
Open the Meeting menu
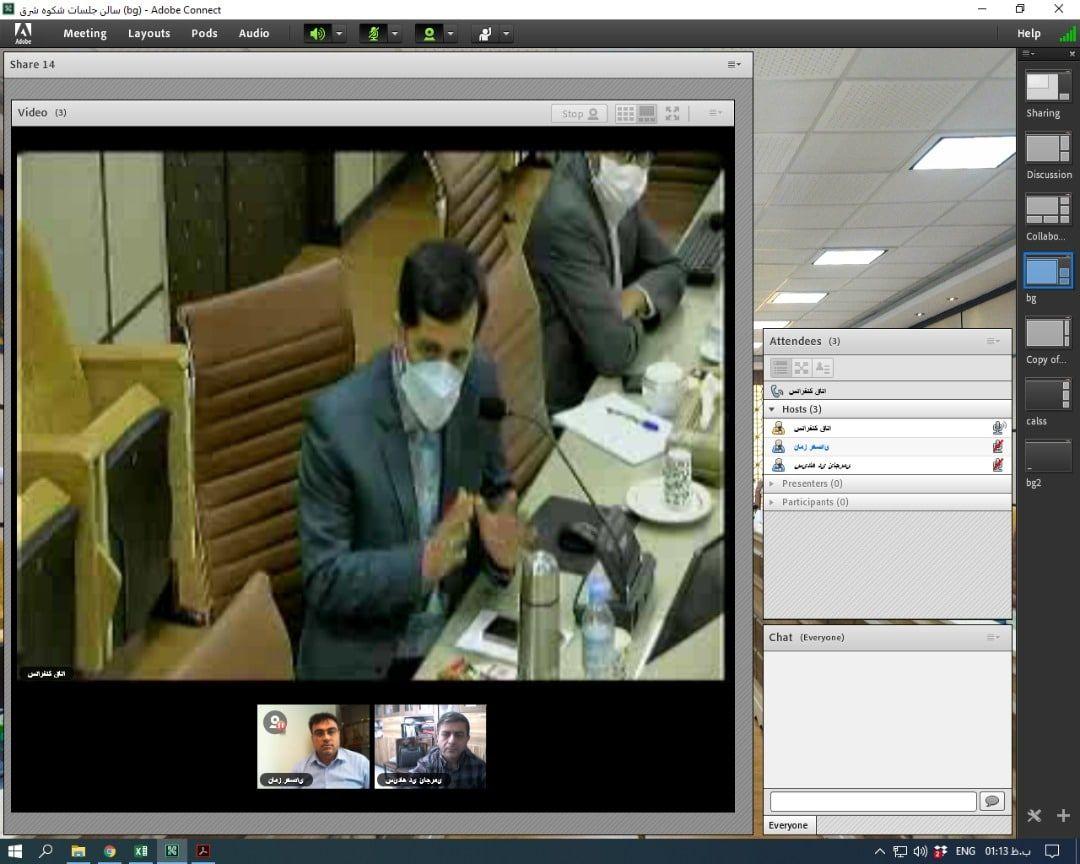coord(85,33)
